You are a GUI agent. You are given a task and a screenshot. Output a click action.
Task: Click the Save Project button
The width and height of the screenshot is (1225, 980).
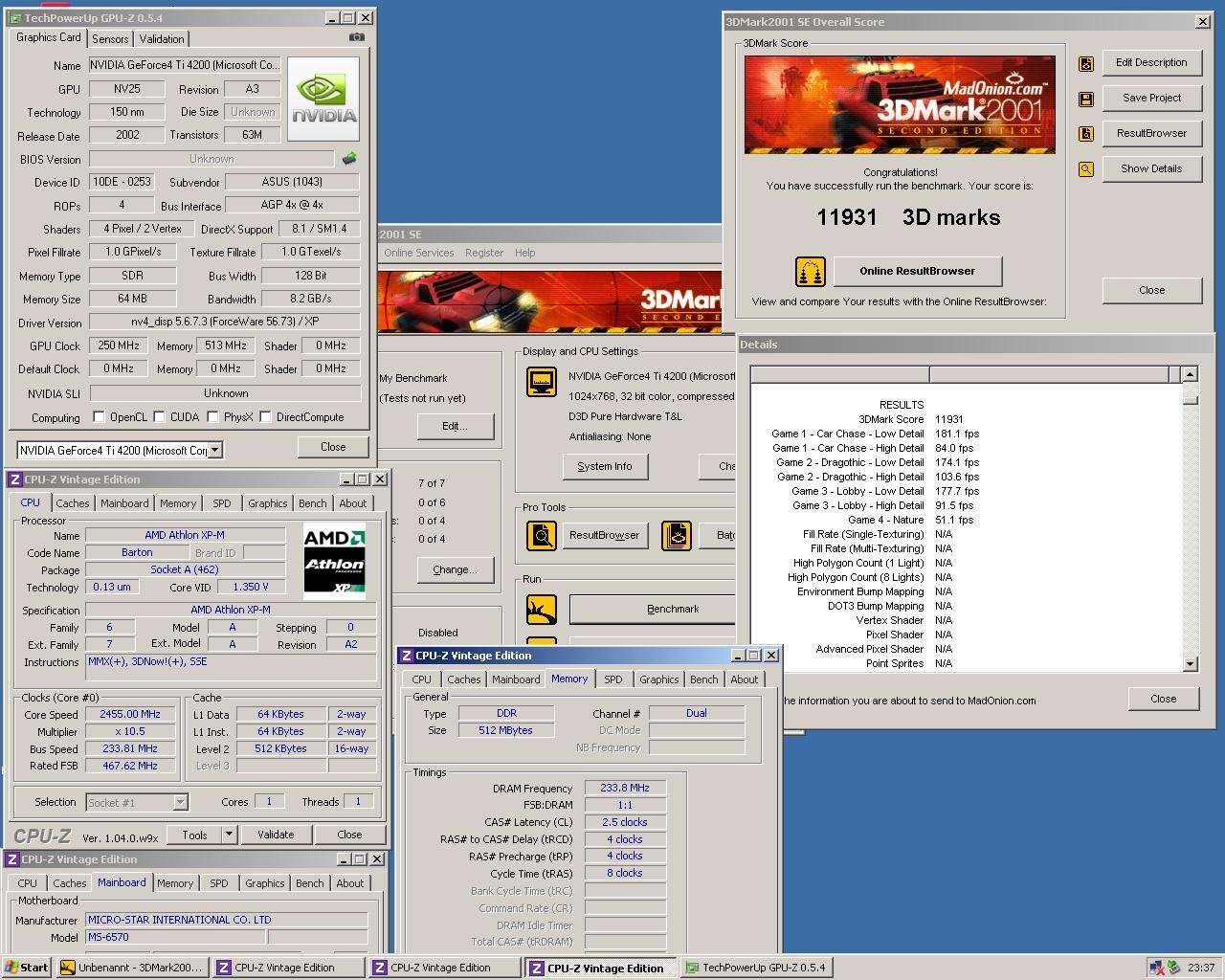[x=1151, y=98]
